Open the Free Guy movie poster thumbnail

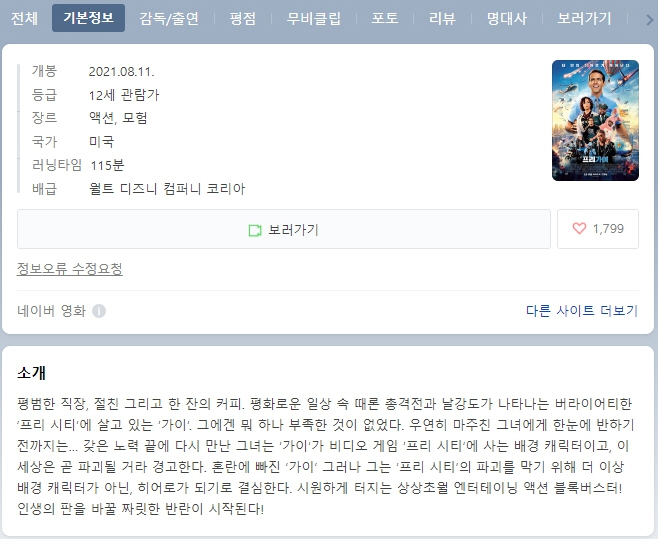coord(595,120)
